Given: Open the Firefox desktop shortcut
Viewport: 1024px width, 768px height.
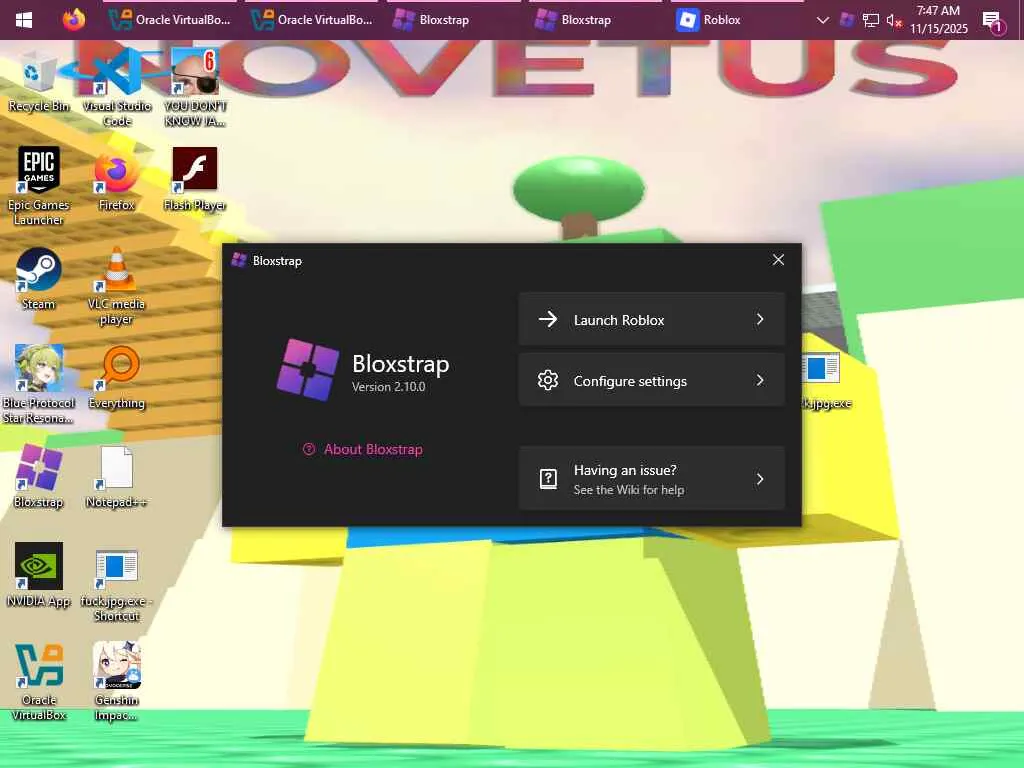Looking at the screenshot, I should point(117,180).
